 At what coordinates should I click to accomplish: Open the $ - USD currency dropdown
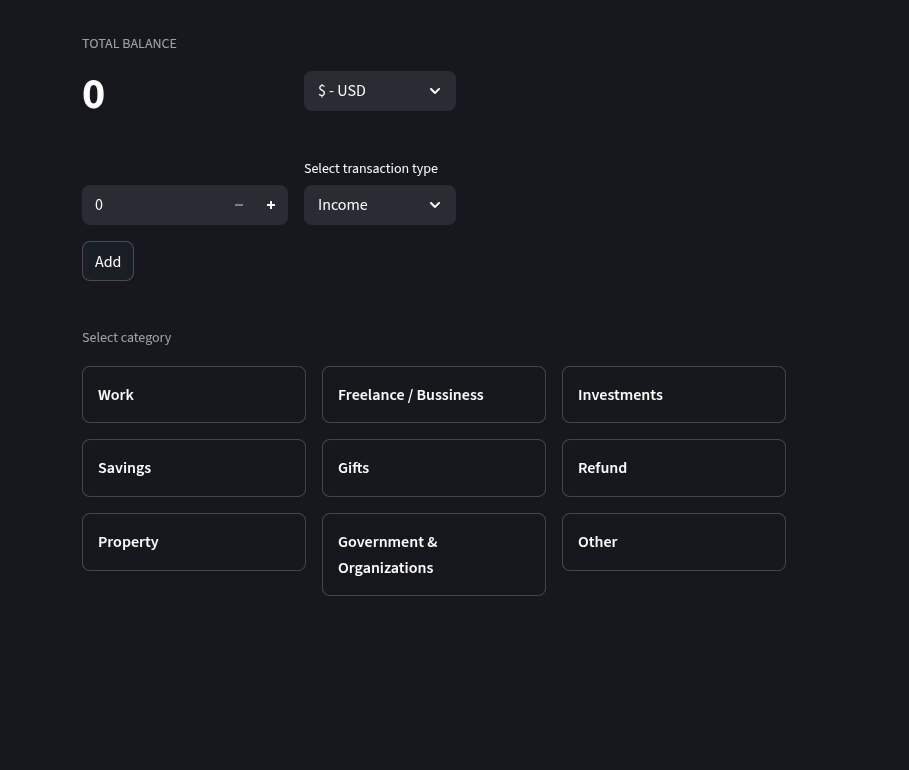380,91
